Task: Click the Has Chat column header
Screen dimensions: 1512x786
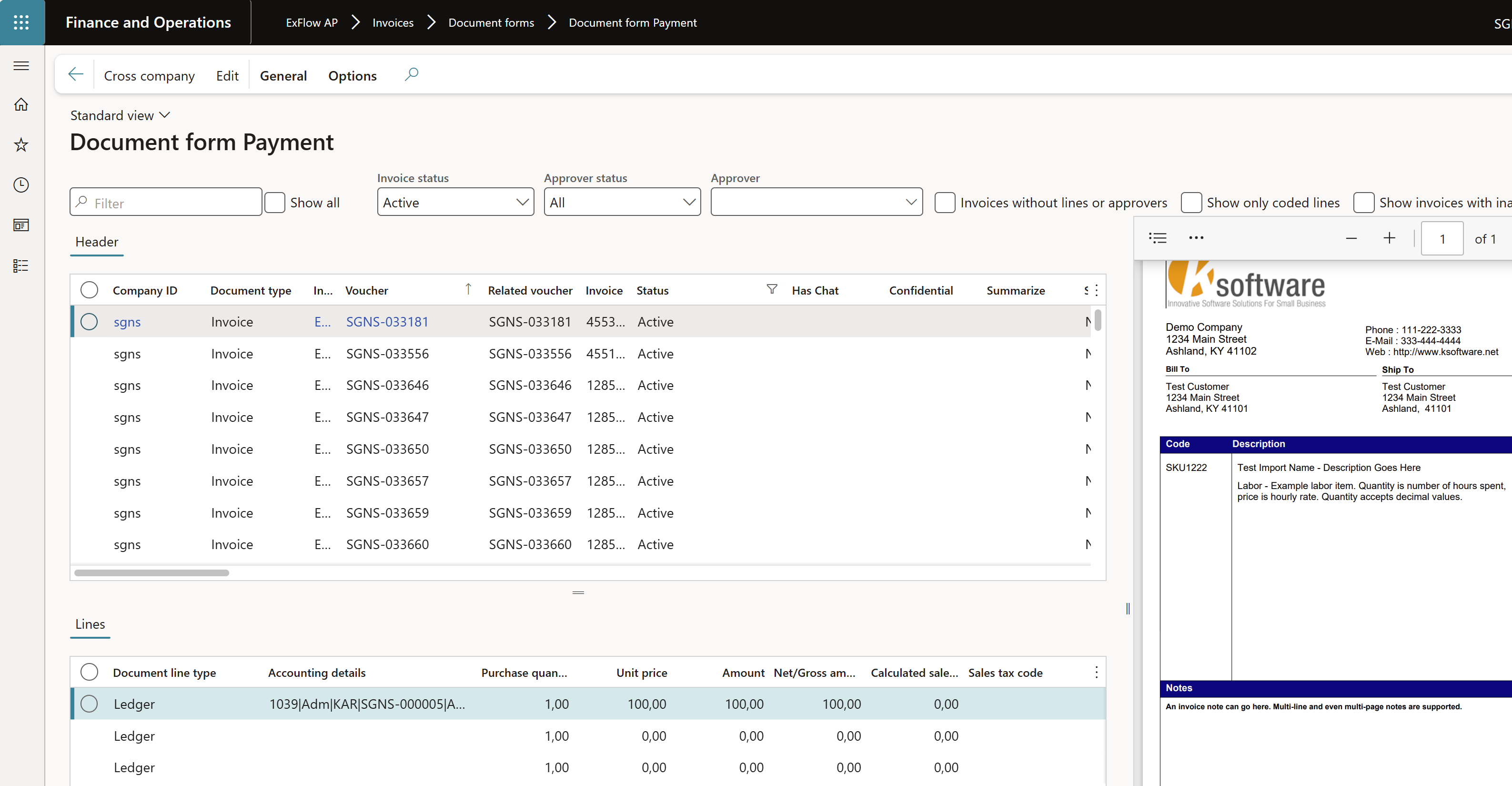Action: [x=815, y=290]
